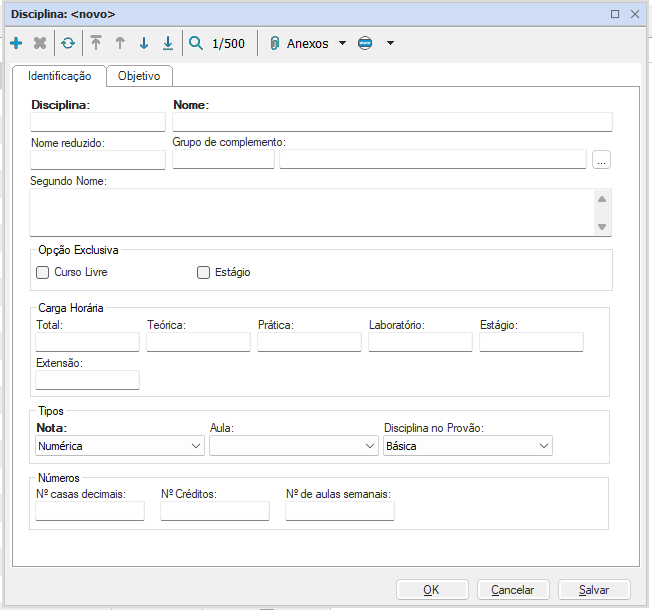
Task: Go to the next record arrow
Action: (144, 44)
